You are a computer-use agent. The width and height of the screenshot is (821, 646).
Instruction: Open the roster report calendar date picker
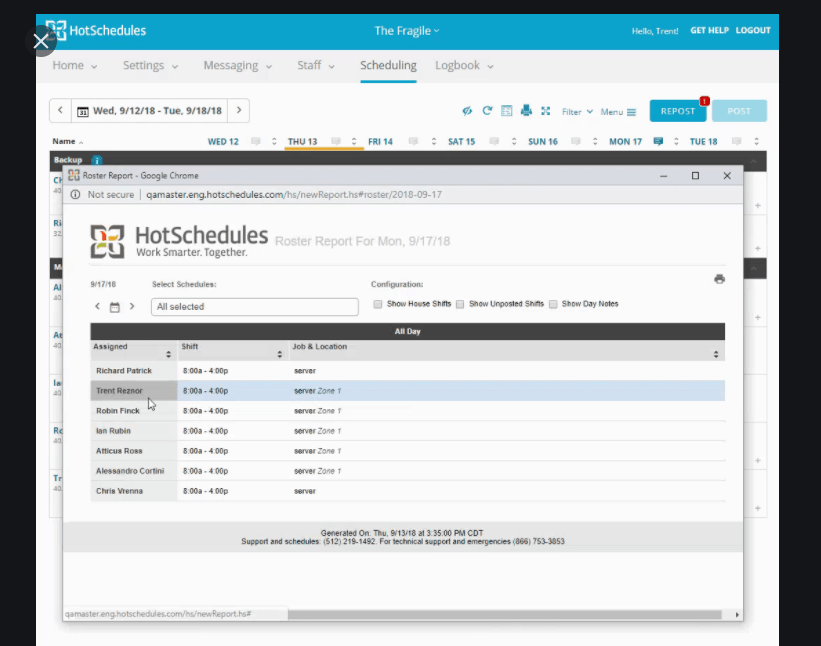click(115, 307)
